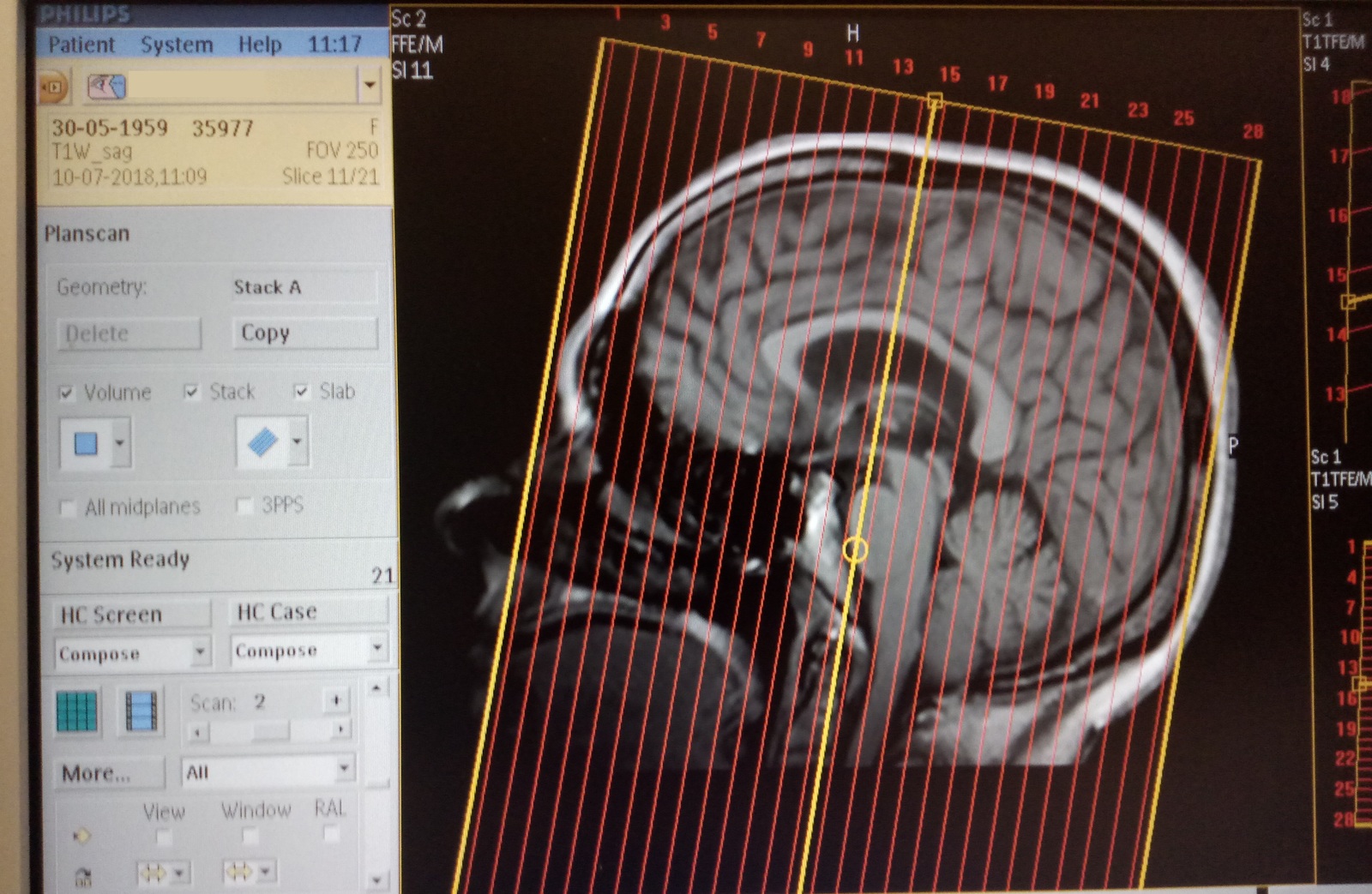This screenshot has height=894, width=1372.
Task: Toggle the Stack checkbox
Action: (191, 392)
